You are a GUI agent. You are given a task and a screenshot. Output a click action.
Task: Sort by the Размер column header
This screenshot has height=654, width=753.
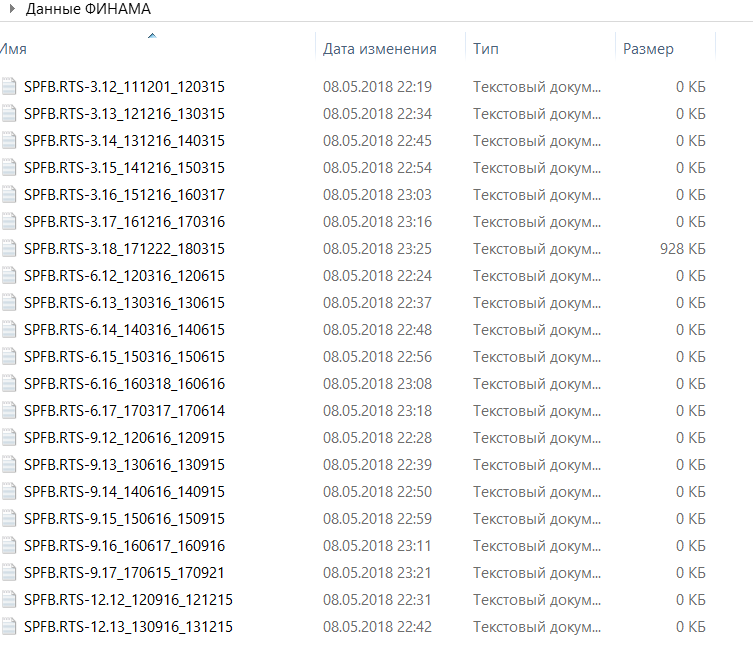click(648, 49)
